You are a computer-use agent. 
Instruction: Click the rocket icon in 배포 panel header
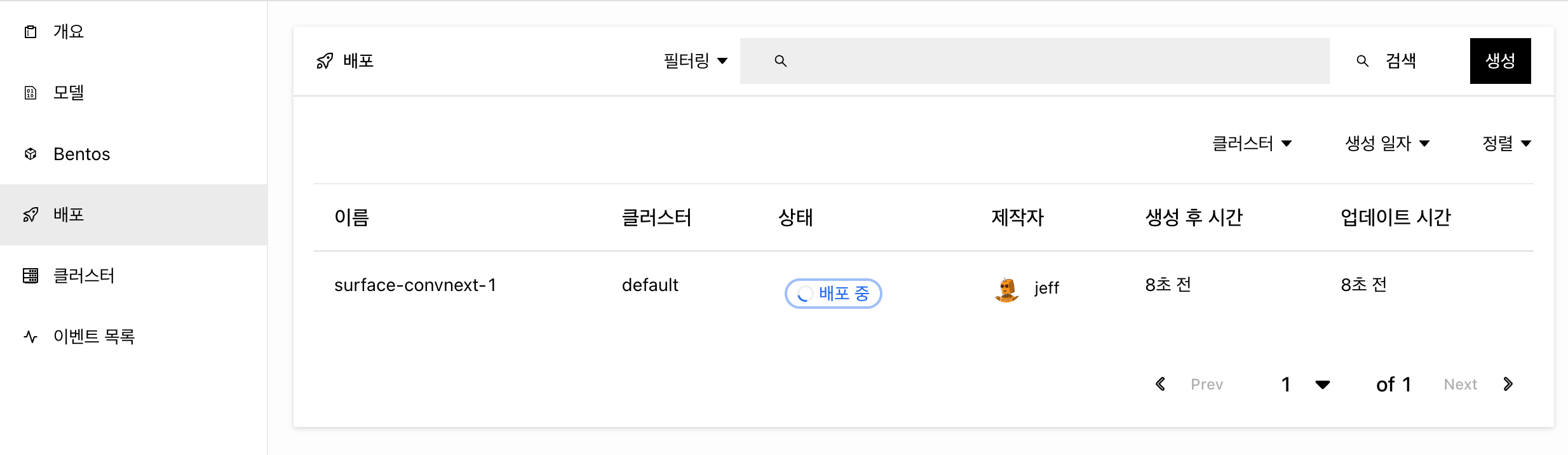tap(325, 61)
